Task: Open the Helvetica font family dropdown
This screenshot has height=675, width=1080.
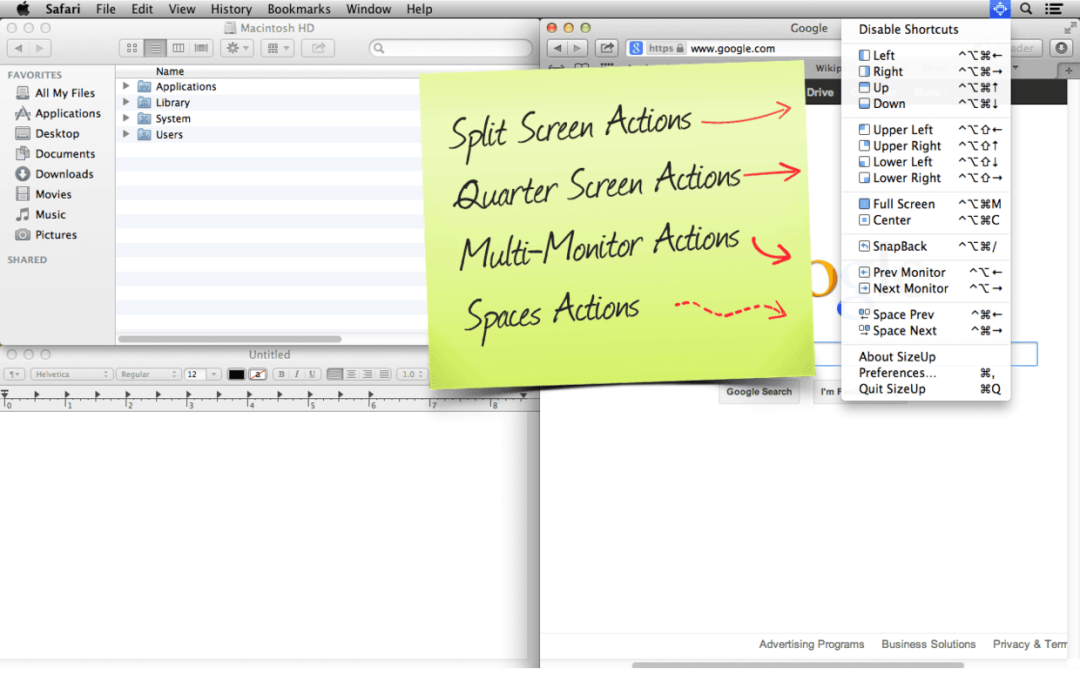Action: pos(72,374)
